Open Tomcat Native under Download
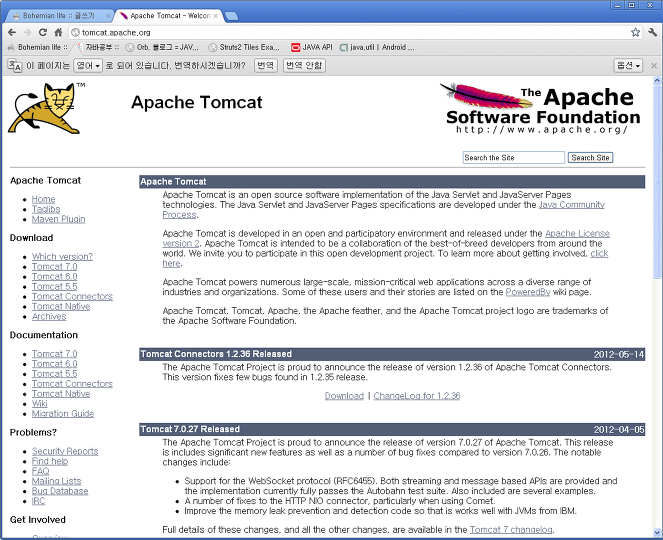The height and width of the screenshot is (540, 663). (61, 307)
